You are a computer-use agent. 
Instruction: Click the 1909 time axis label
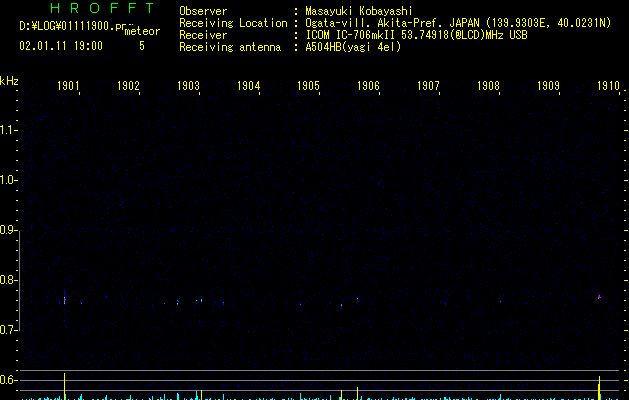point(548,85)
